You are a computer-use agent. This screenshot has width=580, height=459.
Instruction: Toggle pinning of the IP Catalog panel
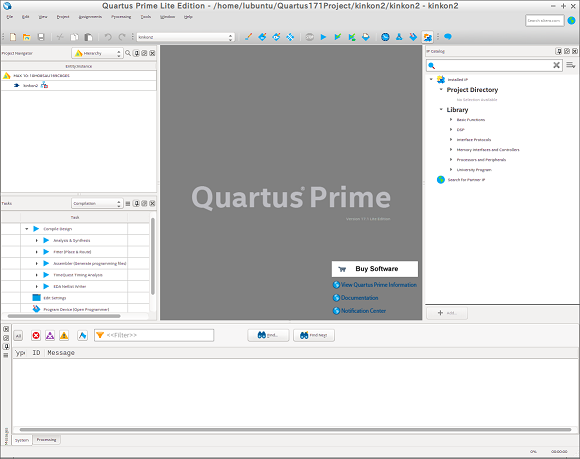click(559, 51)
